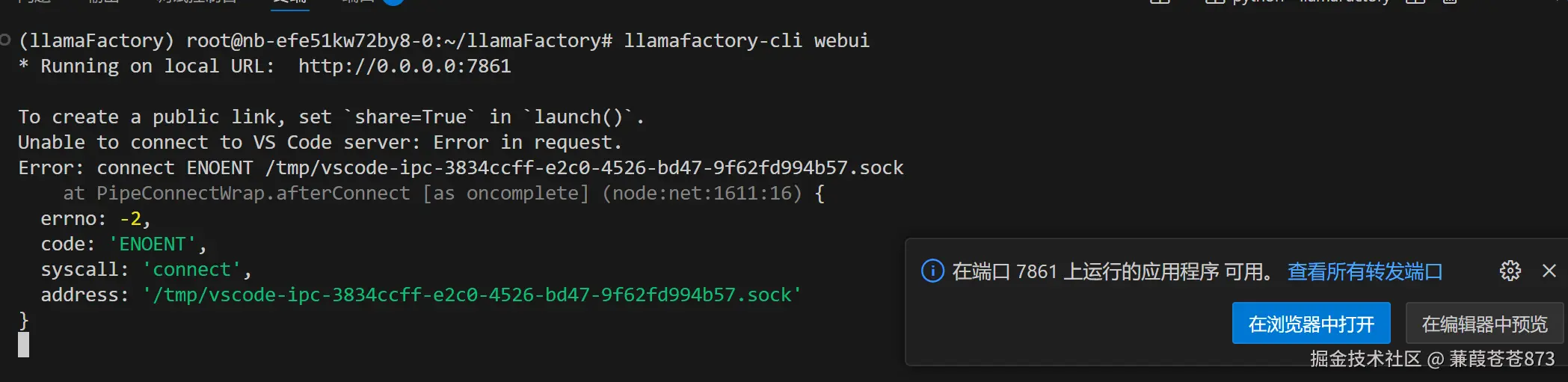Open 查看所有转发端口 link
The image size is (1568, 382).
pos(1365,271)
